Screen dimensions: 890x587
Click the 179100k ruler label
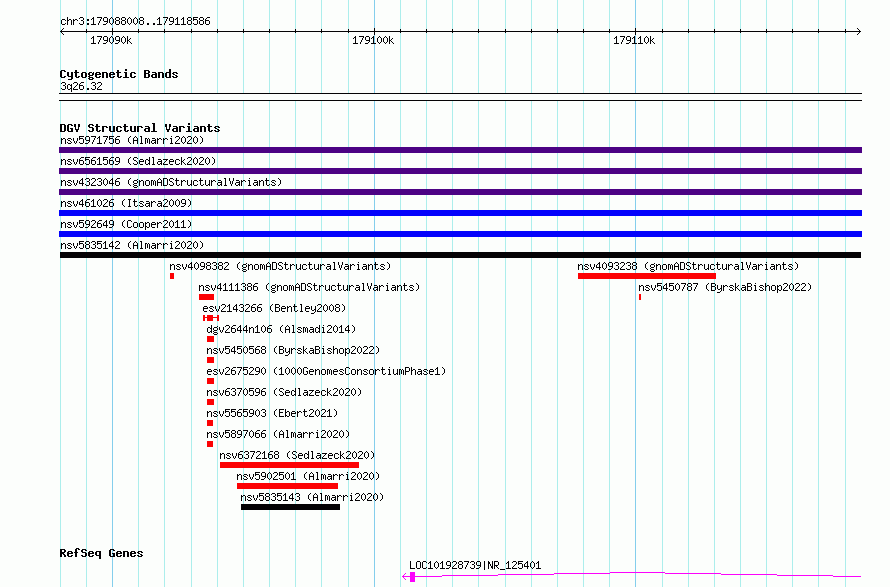coord(373,40)
